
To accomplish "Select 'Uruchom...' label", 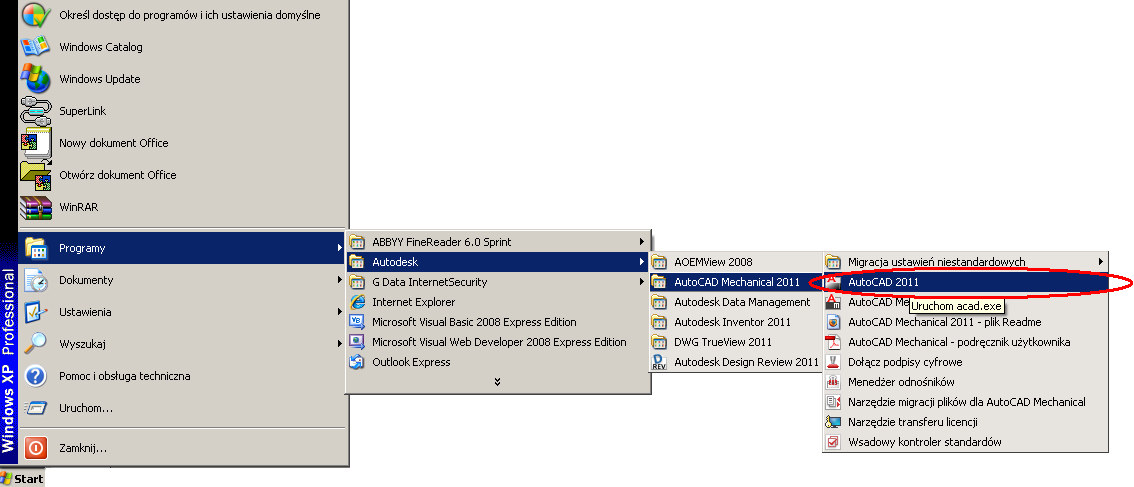I will (86, 408).
